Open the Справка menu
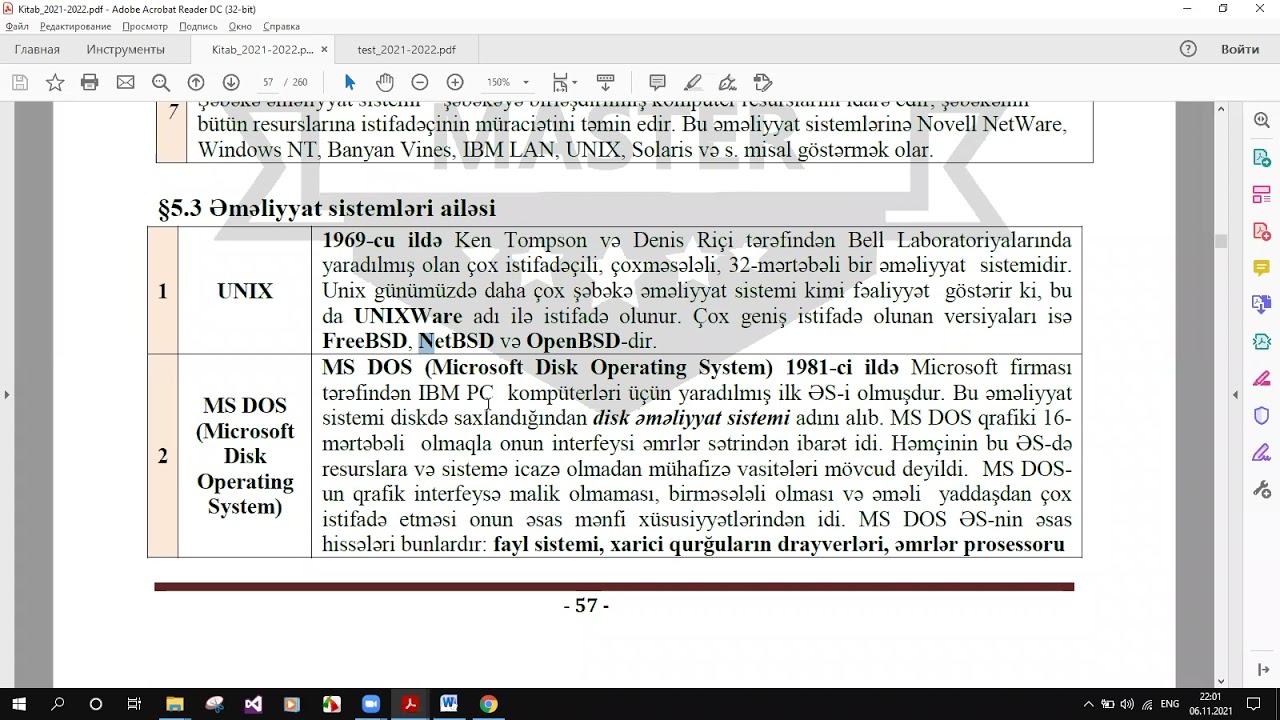The image size is (1280, 720). pyautogui.click(x=281, y=26)
